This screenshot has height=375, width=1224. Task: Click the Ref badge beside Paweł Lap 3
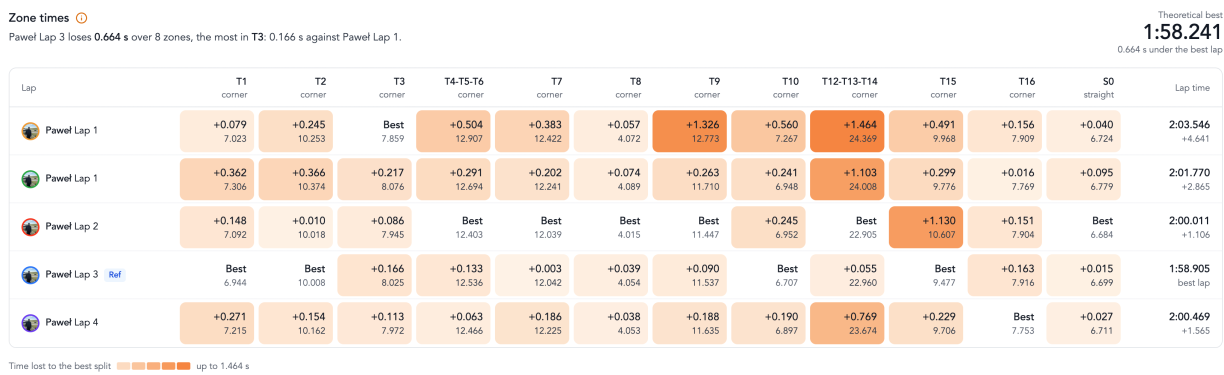(115, 274)
